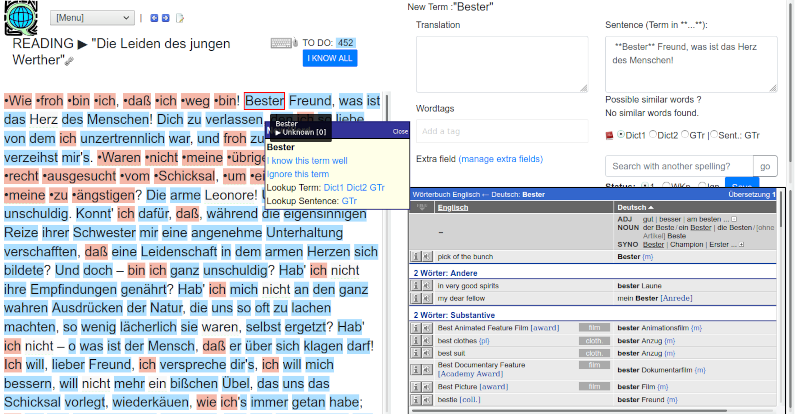The image size is (800, 414).
Task: Click info icon for bestie
Action: click(x=416, y=399)
